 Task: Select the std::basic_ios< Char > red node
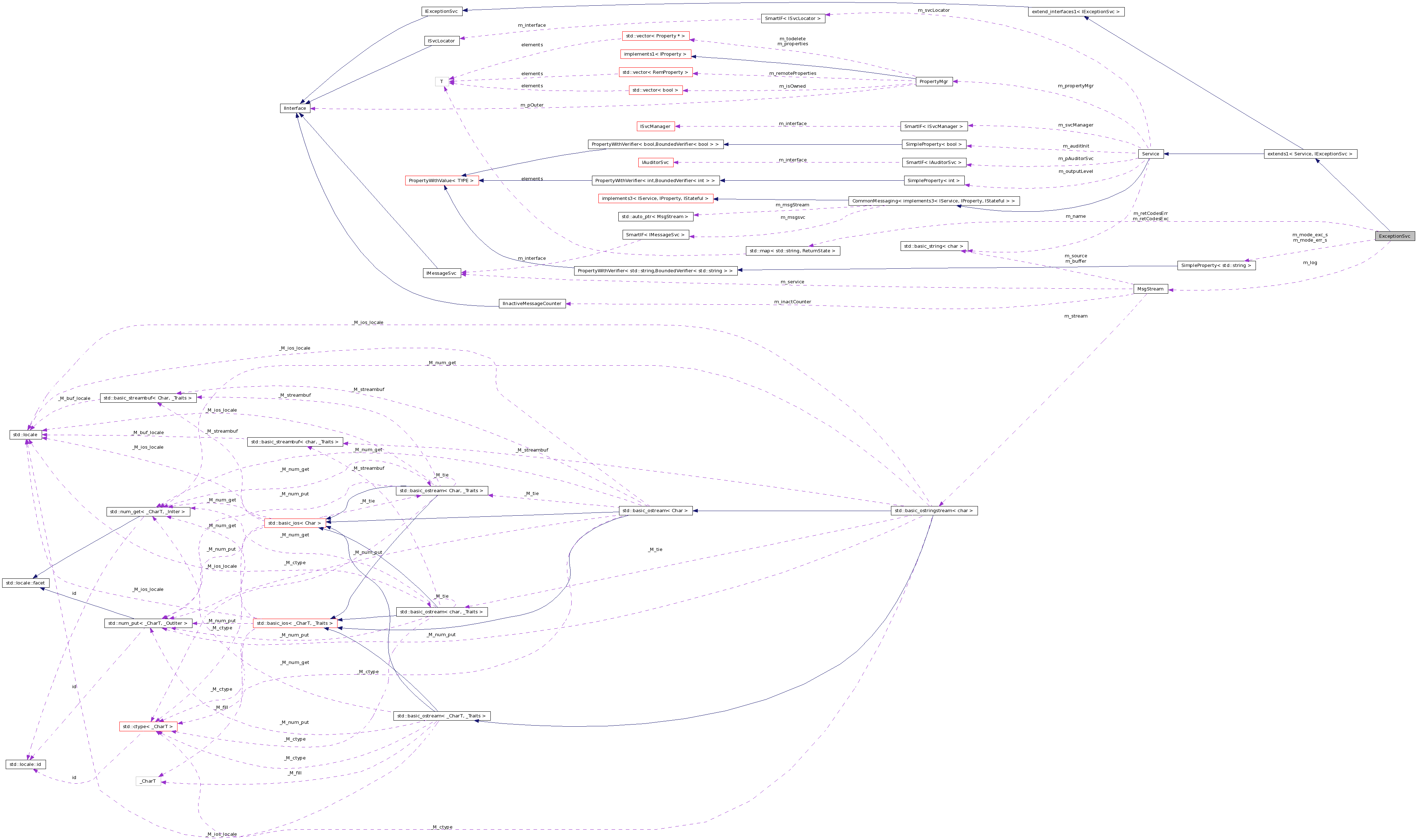[x=295, y=523]
